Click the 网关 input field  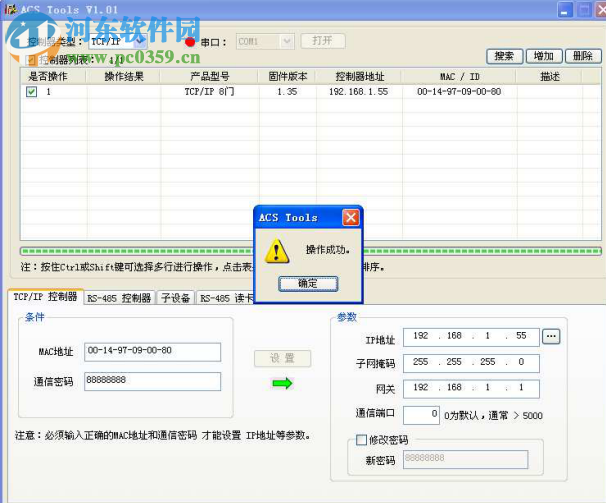[471, 389]
